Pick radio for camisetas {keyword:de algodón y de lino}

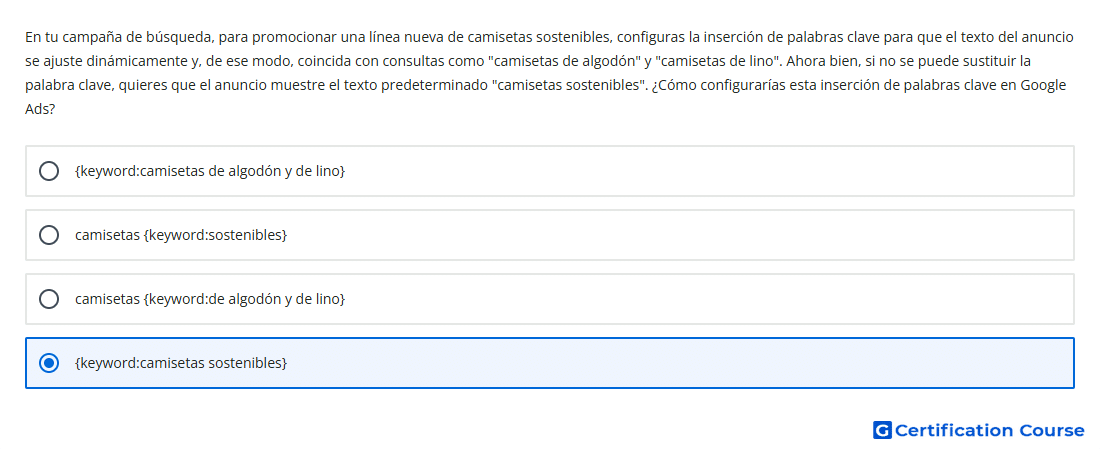[x=48, y=299]
